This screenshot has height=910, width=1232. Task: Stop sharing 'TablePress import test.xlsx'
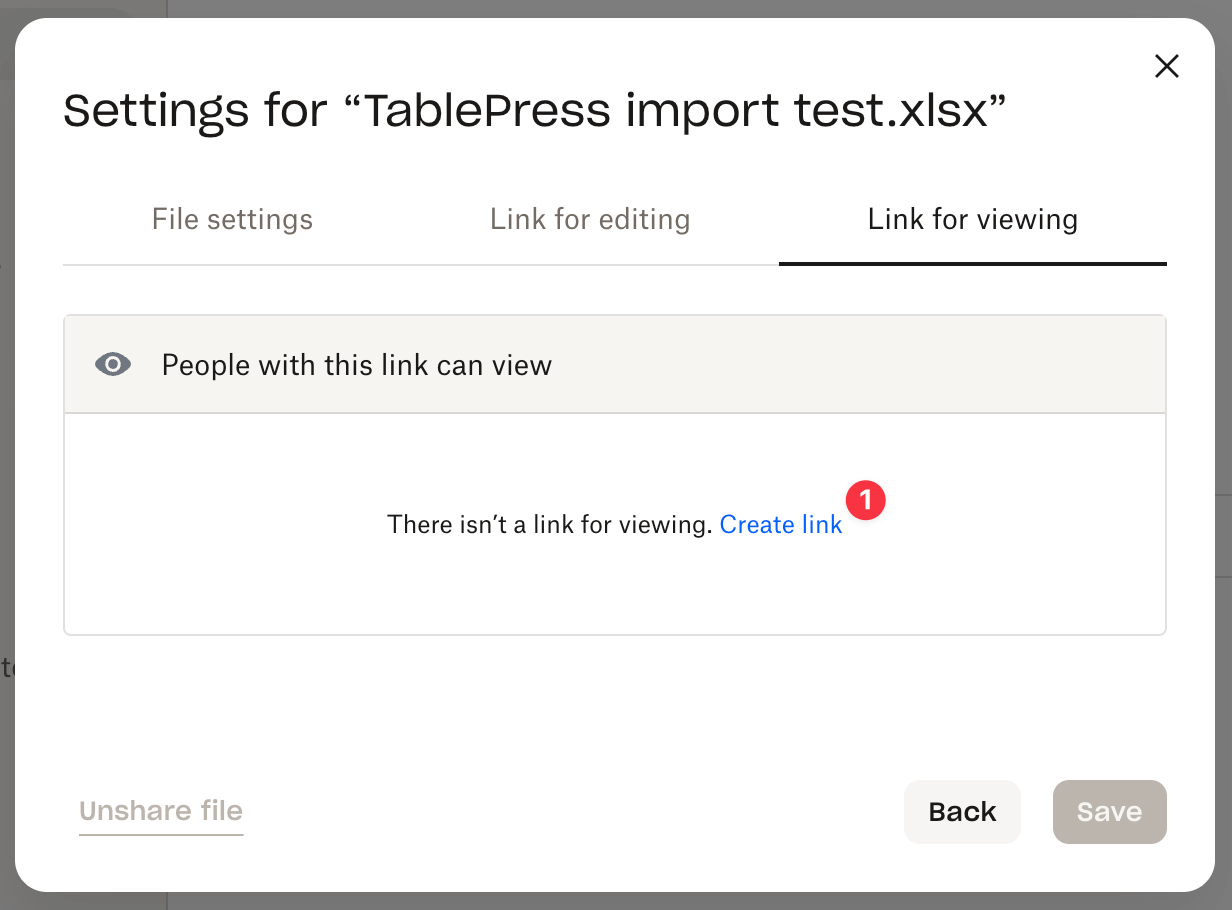[160, 811]
